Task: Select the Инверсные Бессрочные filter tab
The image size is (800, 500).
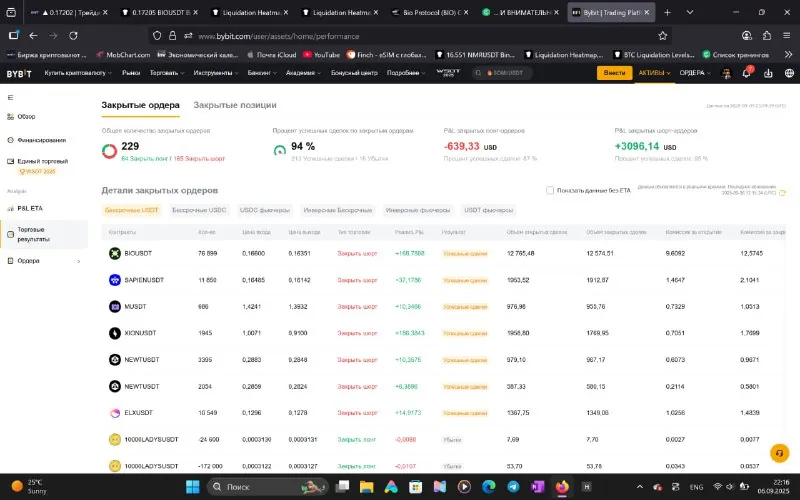Action: 338,210
